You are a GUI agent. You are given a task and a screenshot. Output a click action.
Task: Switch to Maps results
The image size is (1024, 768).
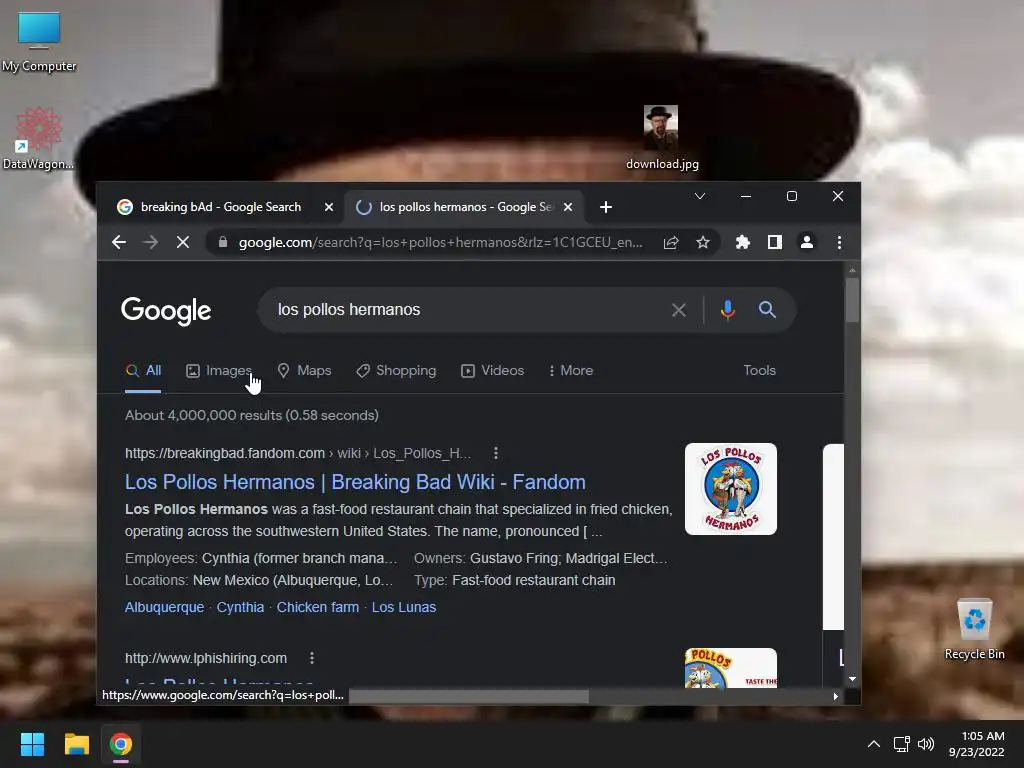(x=304, y=370)
